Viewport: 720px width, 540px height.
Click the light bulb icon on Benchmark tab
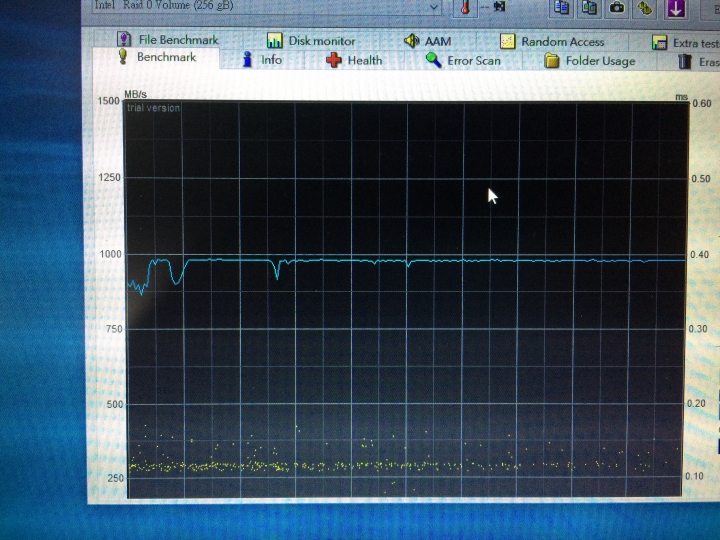coord(123,57)
